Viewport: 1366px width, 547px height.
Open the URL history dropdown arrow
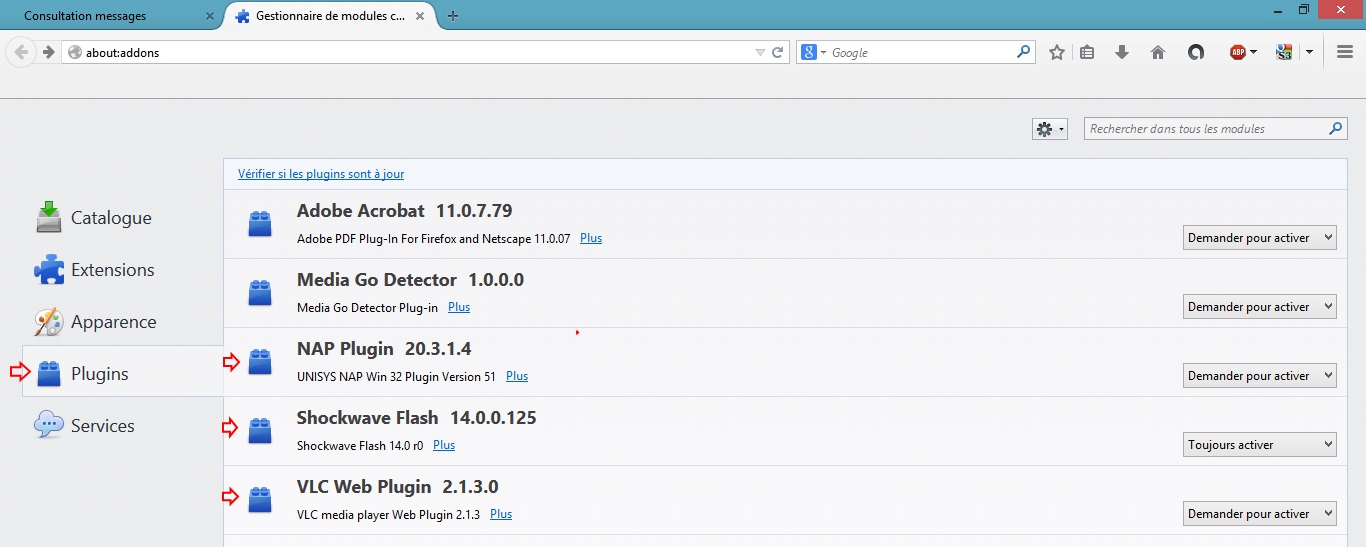point(760,52)
